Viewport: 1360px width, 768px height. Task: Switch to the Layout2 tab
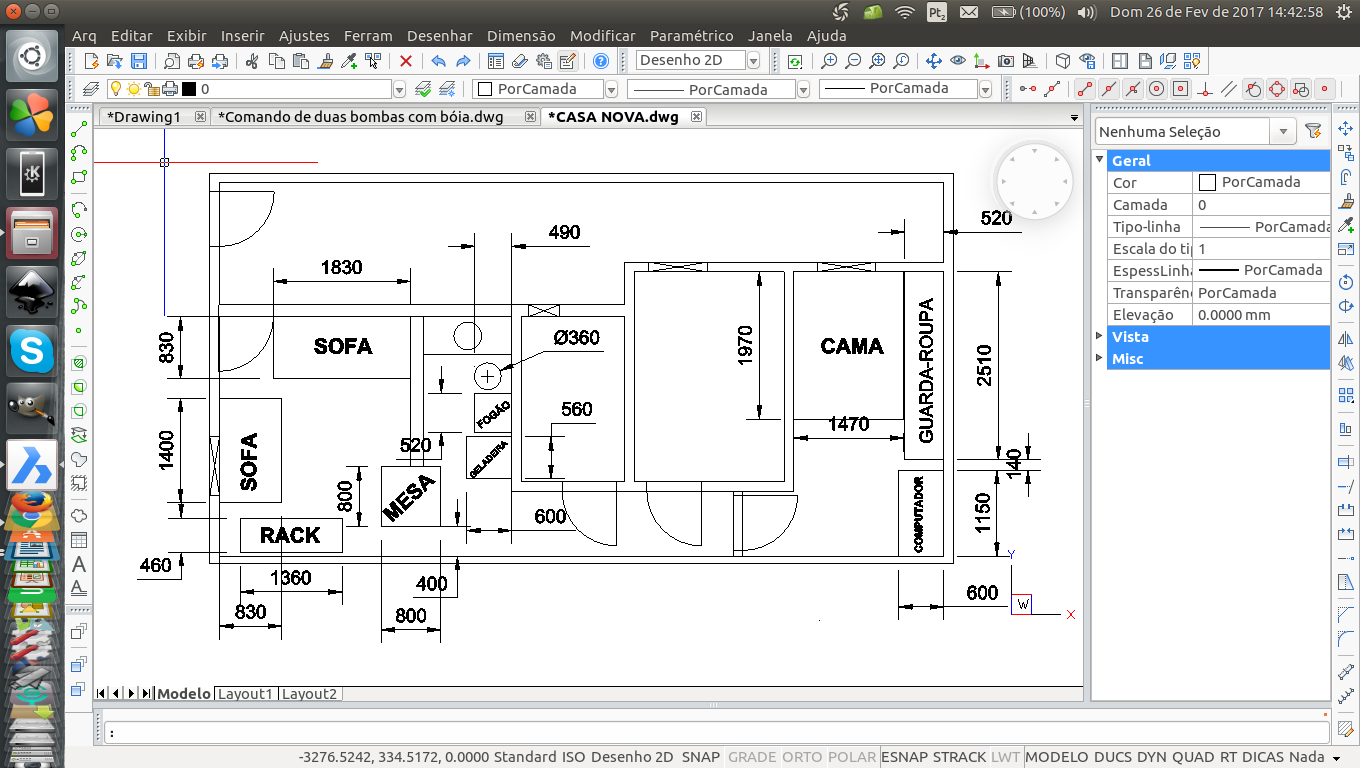tap(309, 693)
